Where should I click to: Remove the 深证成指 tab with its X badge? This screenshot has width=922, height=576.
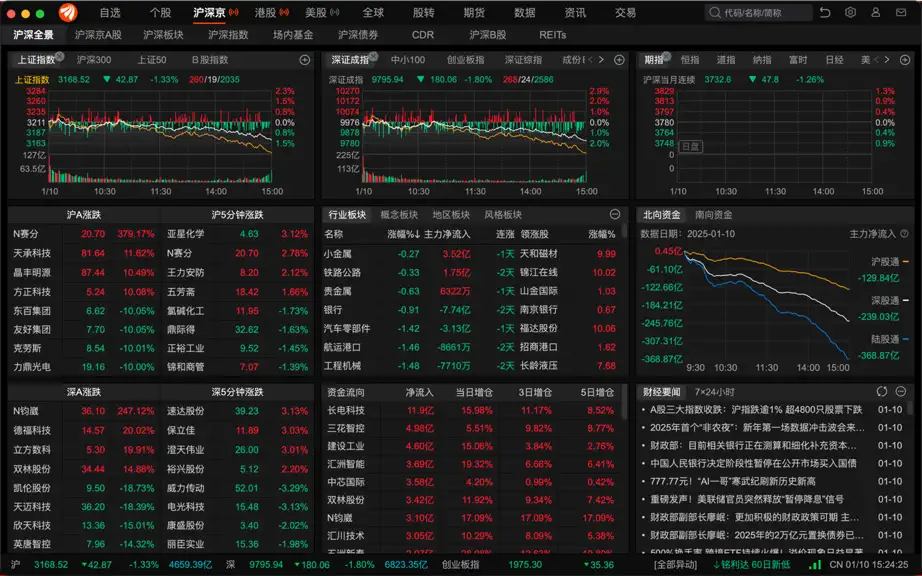pyautogui.click(x=373, y=56)
